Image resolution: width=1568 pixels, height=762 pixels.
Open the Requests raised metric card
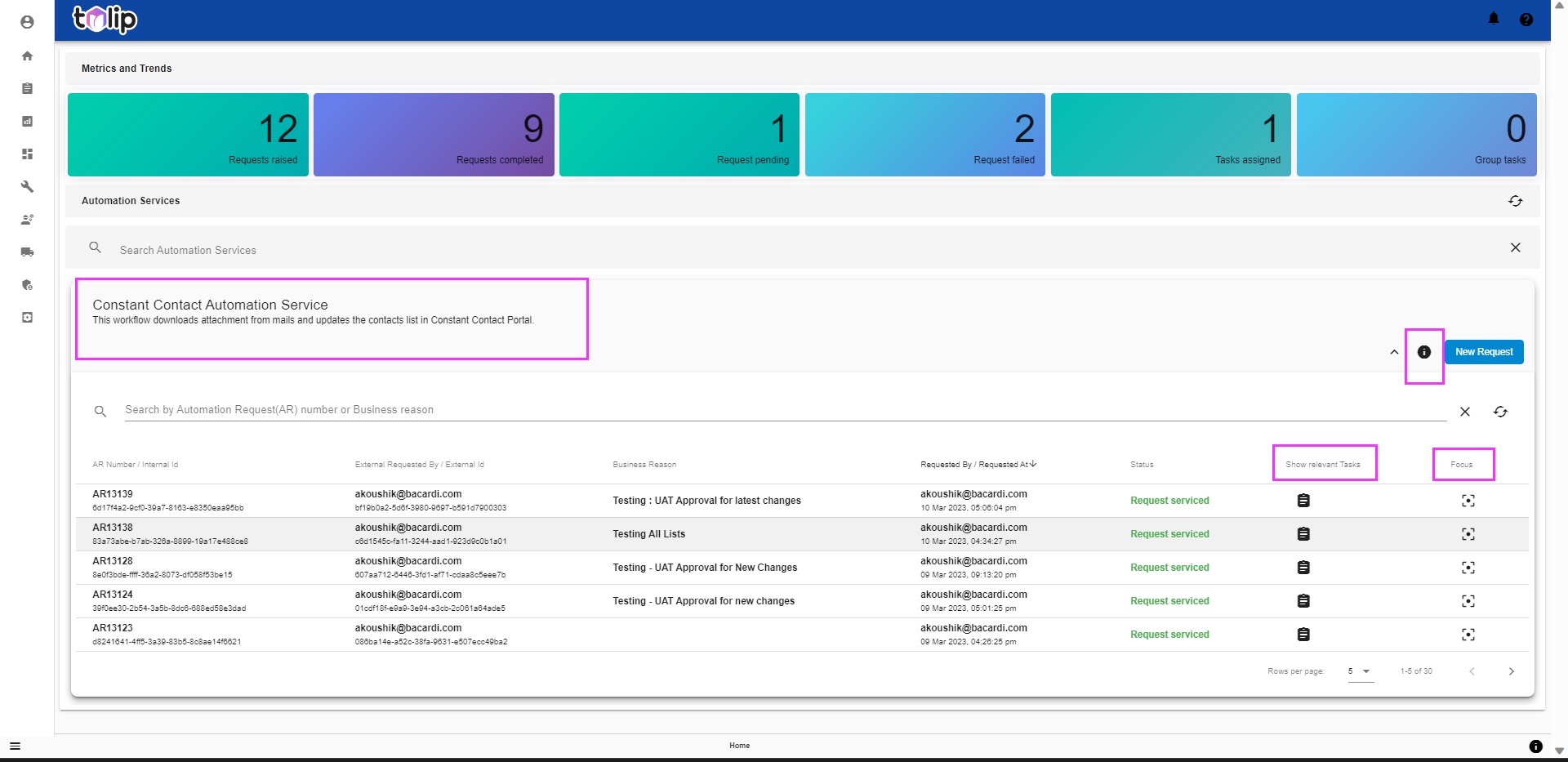[x=188, y=135]
